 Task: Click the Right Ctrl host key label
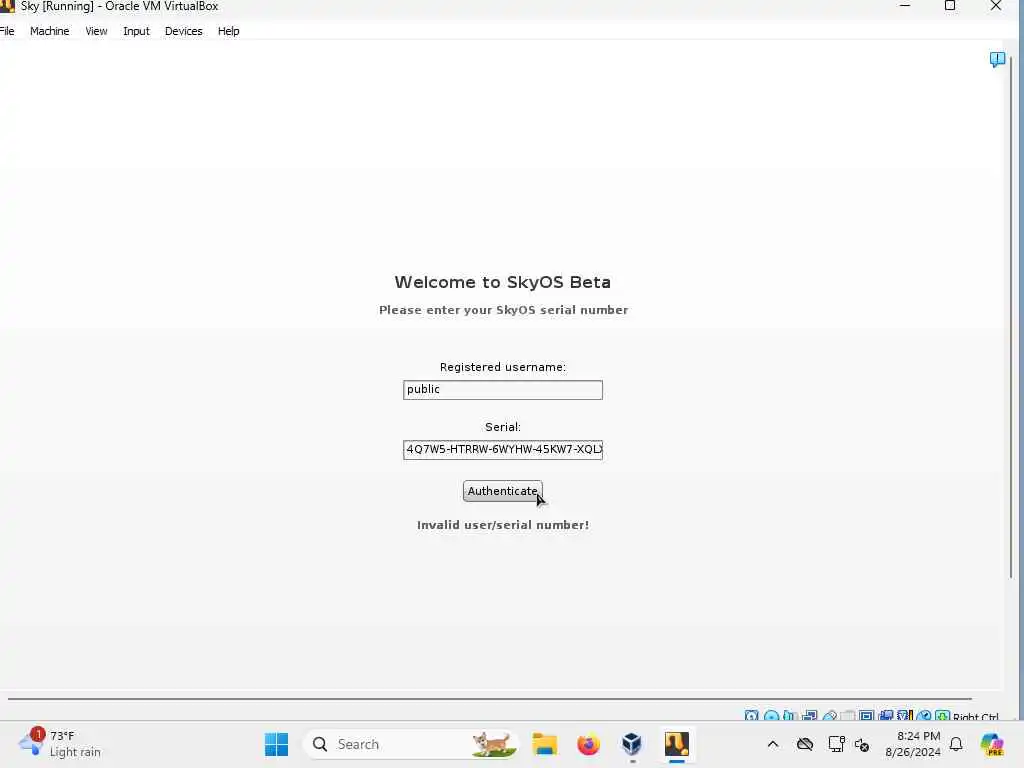coord(976,717)
